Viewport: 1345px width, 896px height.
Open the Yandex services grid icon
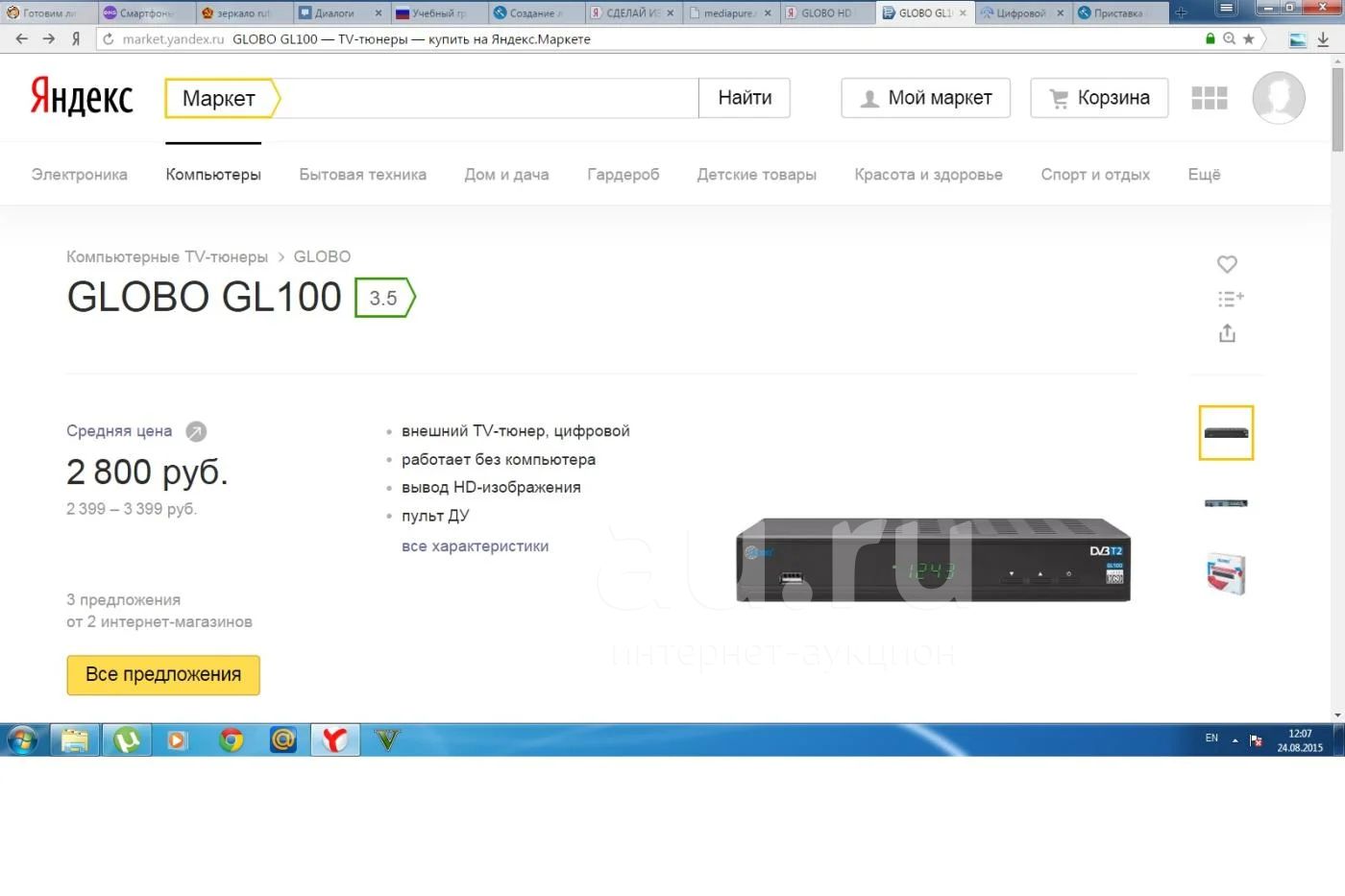[x=1209, y=98]
